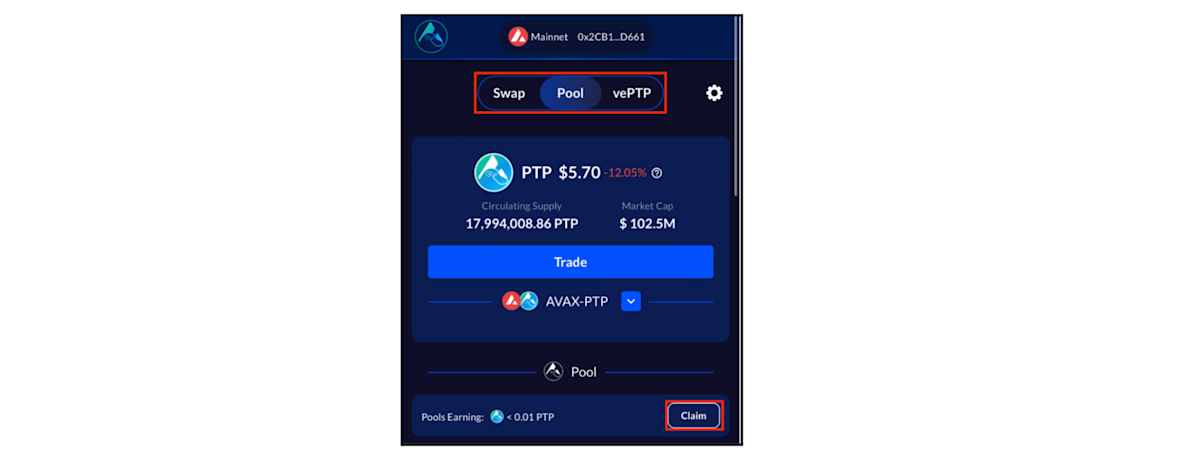Click the Platypus logo in the header
Viewport: 1180px width, 462px height.
(x=431, y=36)
